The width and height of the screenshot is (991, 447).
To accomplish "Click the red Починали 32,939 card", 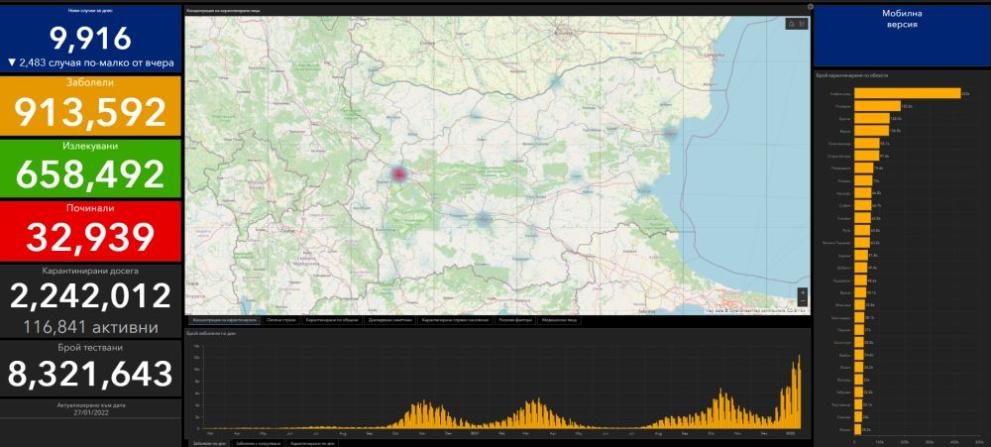I will 91,230.
